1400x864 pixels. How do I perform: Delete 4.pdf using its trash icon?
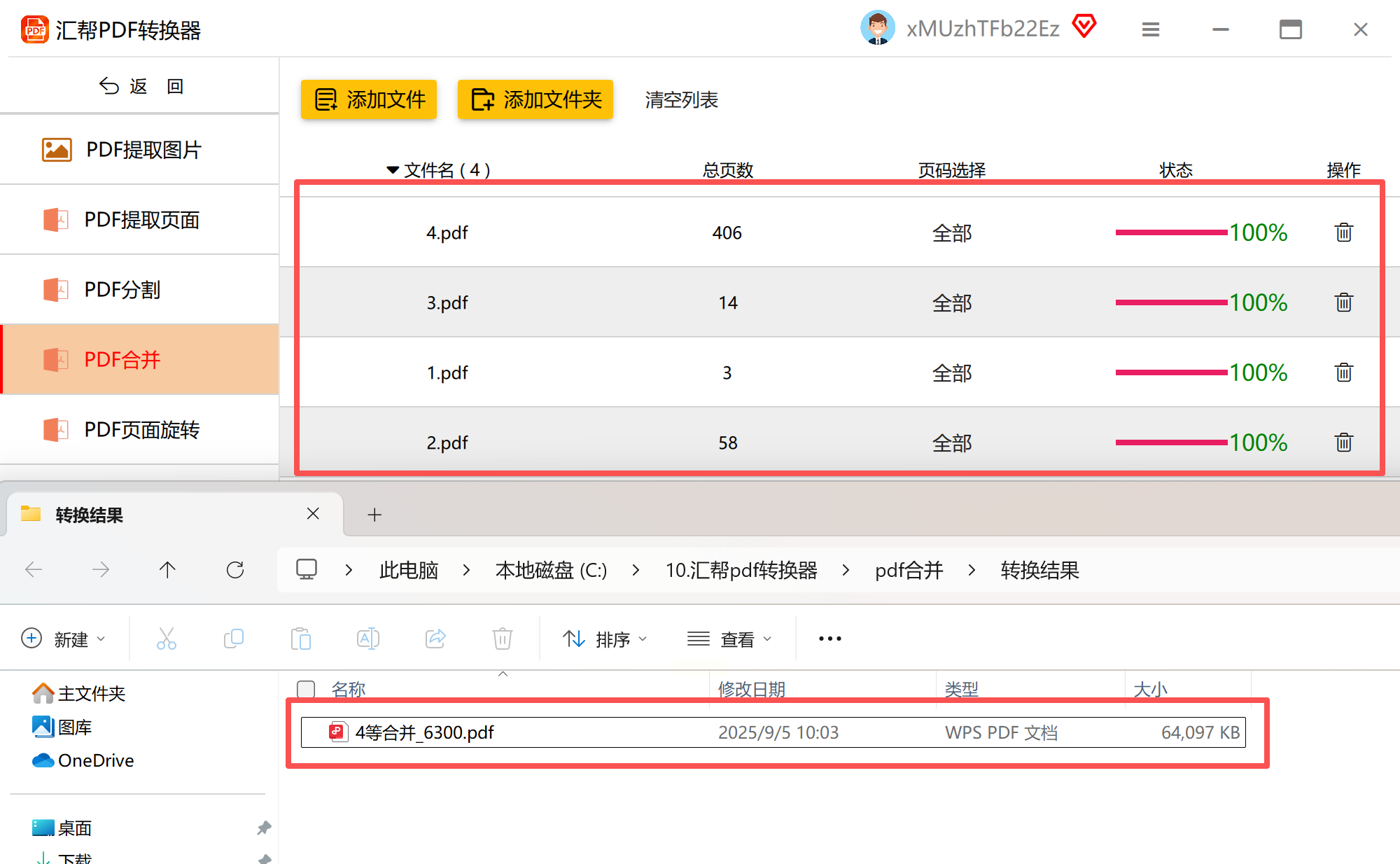(x=1343, y=232)
